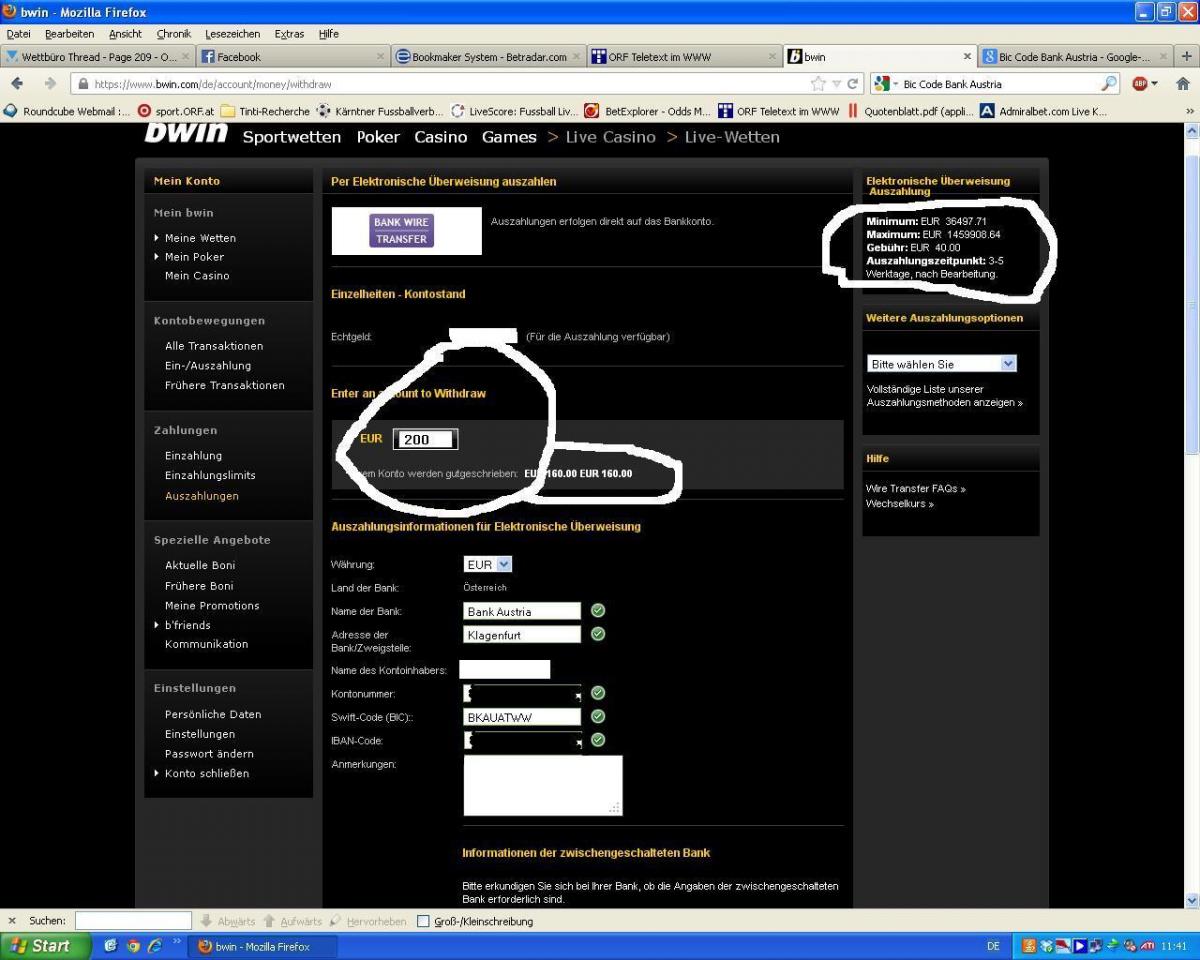Open the 'Bitte wählen Sie' dropdown
The width and height of the screenshot is (1200, 960).
(x=941, y=364)
